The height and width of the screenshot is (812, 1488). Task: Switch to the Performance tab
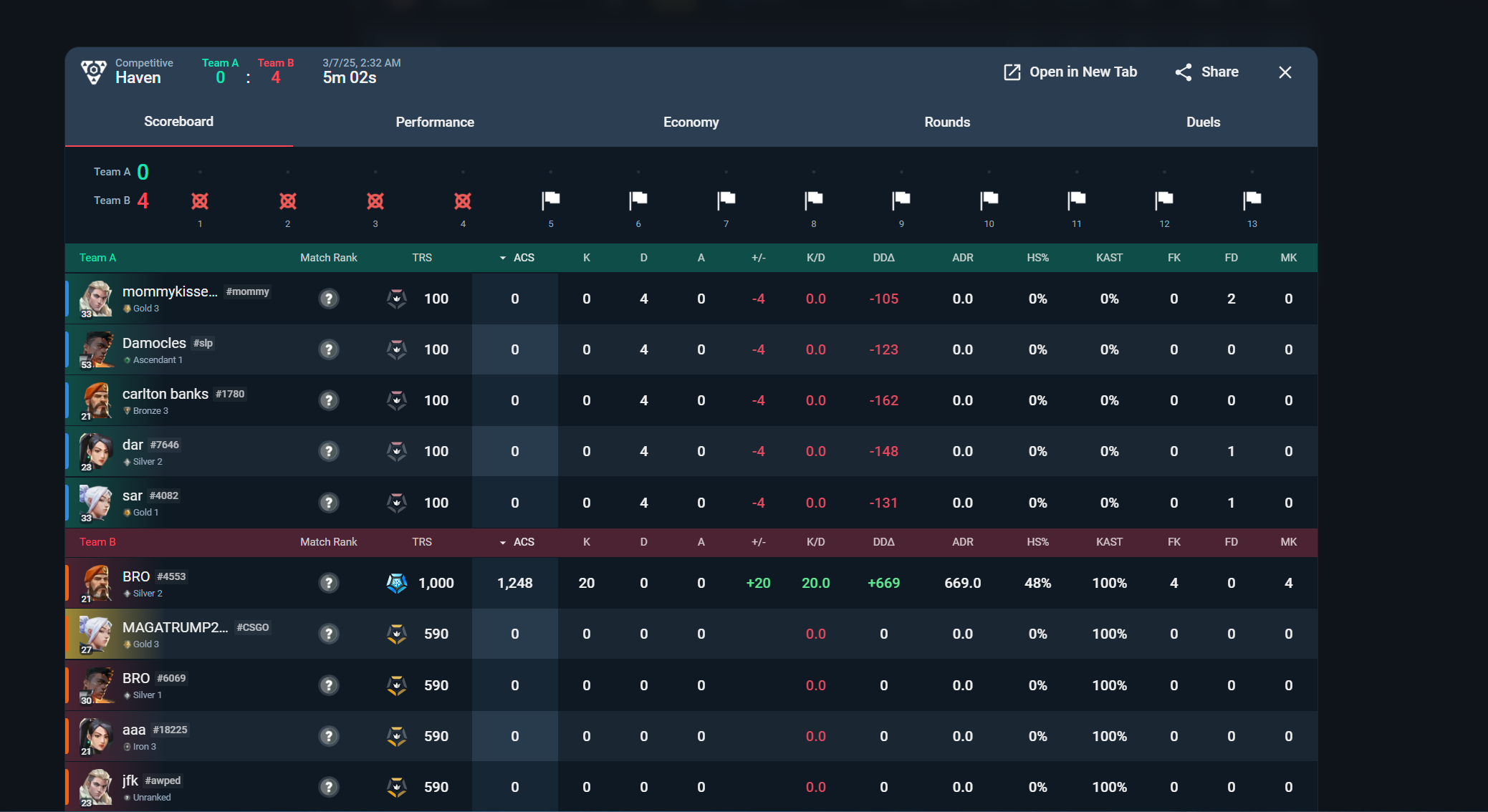coord(435,122)
